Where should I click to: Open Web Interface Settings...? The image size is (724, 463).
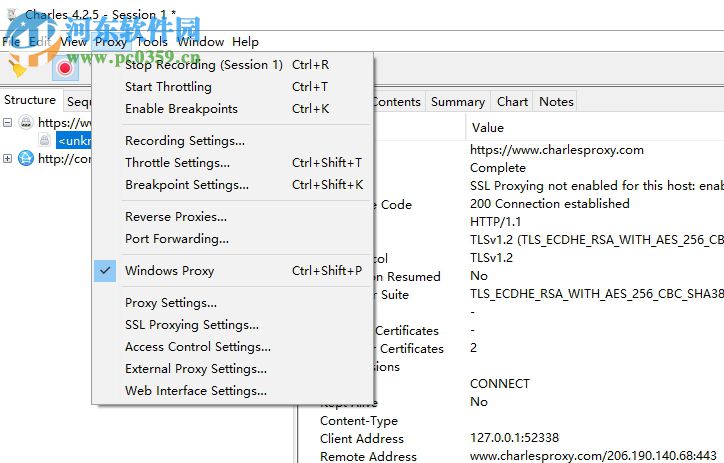pyautogui.click(x=233, y=391)
